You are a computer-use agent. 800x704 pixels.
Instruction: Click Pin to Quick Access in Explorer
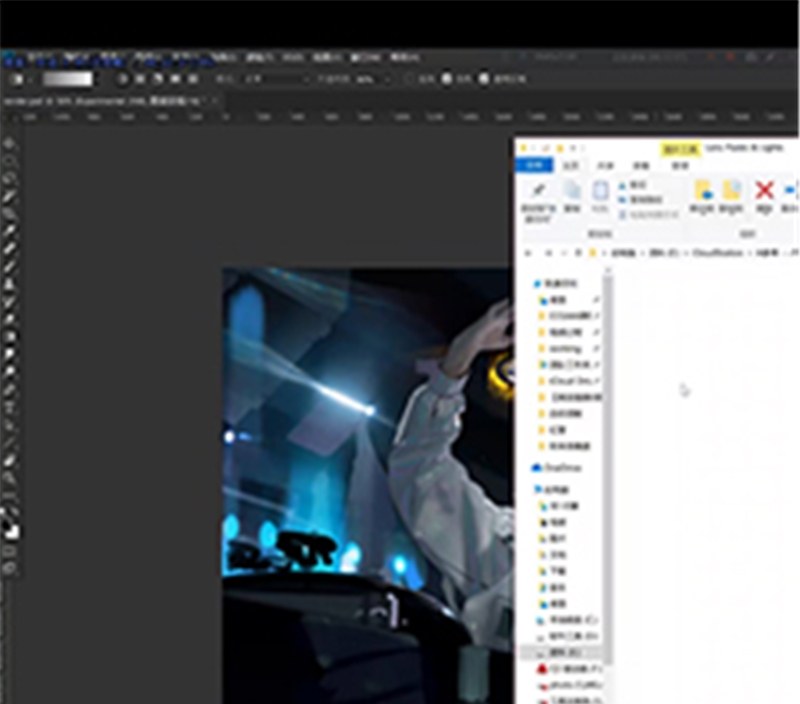coord(538,202)
